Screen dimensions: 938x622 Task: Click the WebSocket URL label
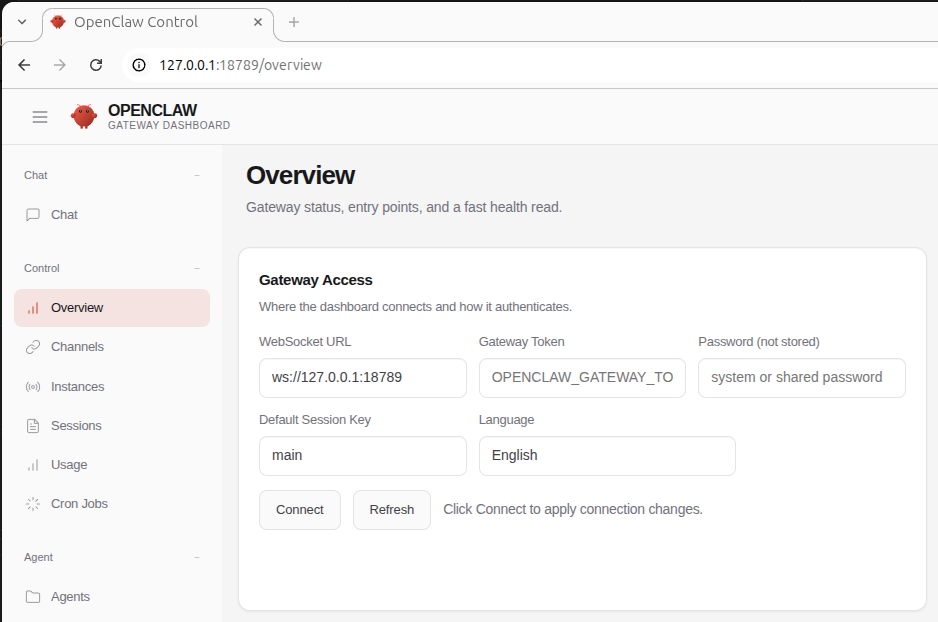[305, 342]
